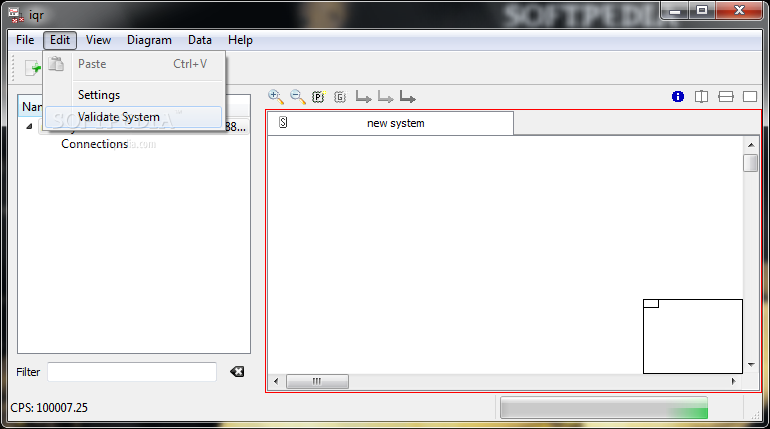Click the scroll up arrow

point(751,145)
